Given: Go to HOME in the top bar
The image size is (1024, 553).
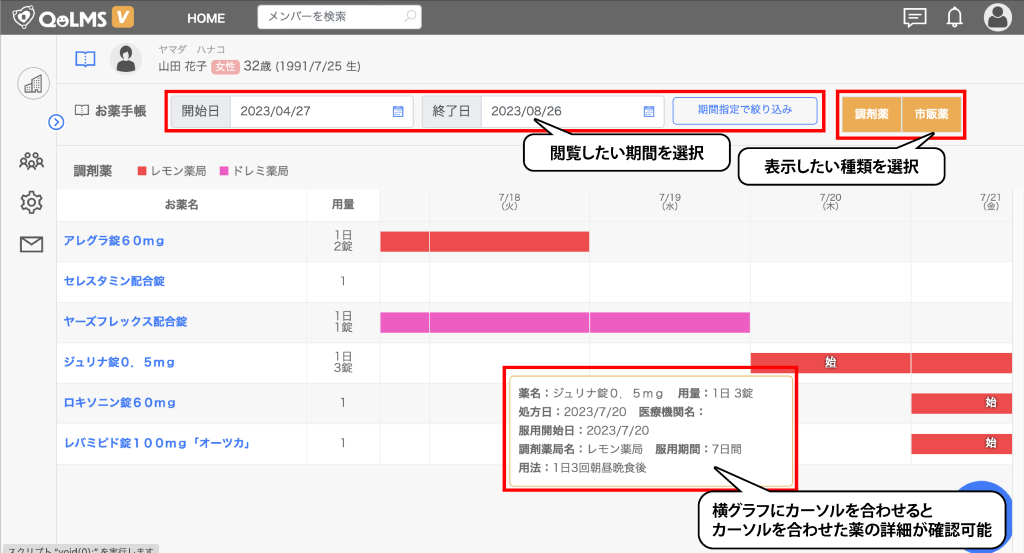Looking at the screenshot, I should 206,18.
